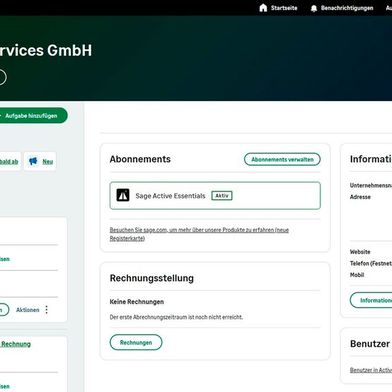Select the Sage Active Essentials subscription card
The image size is (392, 392).
pyautogui.click(x=215, y=196)
